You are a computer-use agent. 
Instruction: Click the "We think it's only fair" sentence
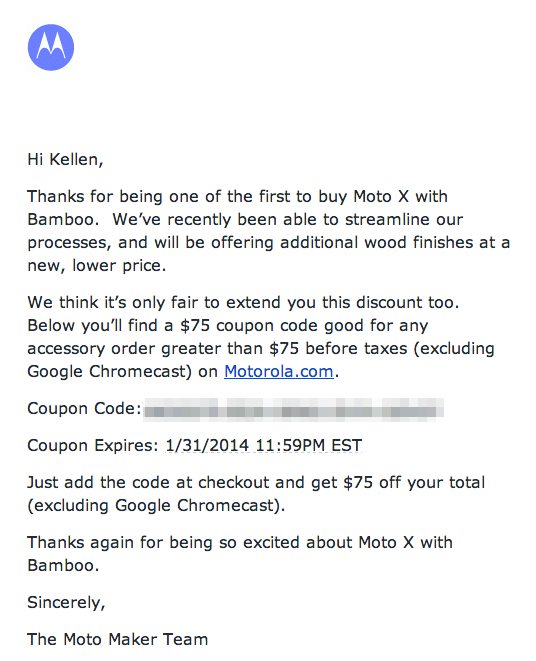tap(243, 303)
